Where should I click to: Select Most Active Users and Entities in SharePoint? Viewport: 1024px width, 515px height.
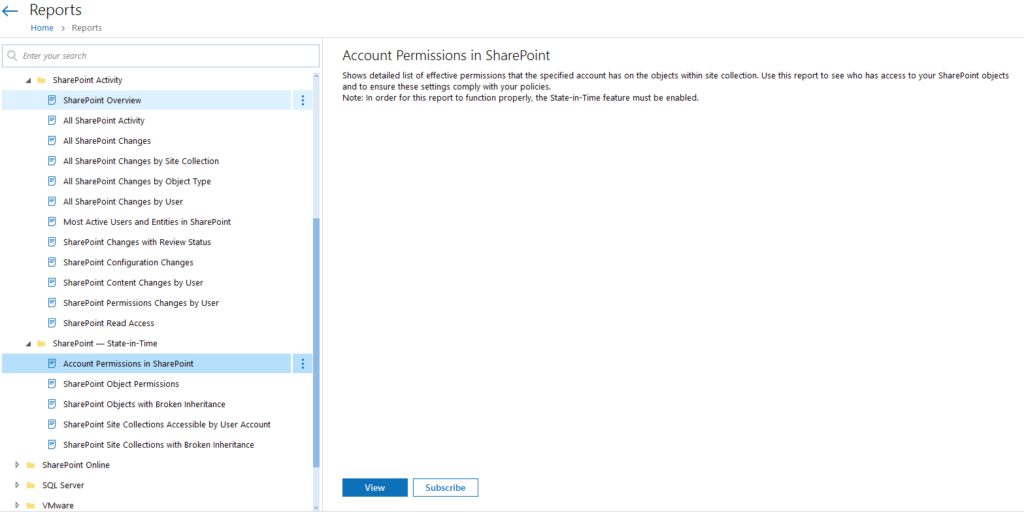146,222
